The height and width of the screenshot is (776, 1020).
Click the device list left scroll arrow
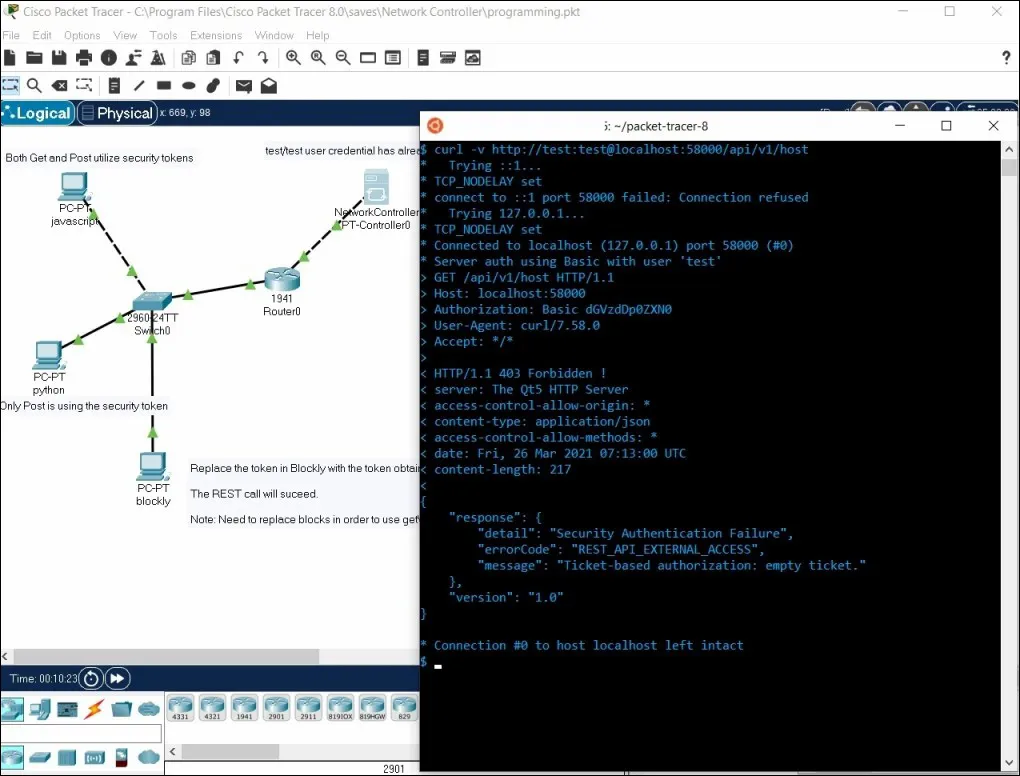point(172,751)
